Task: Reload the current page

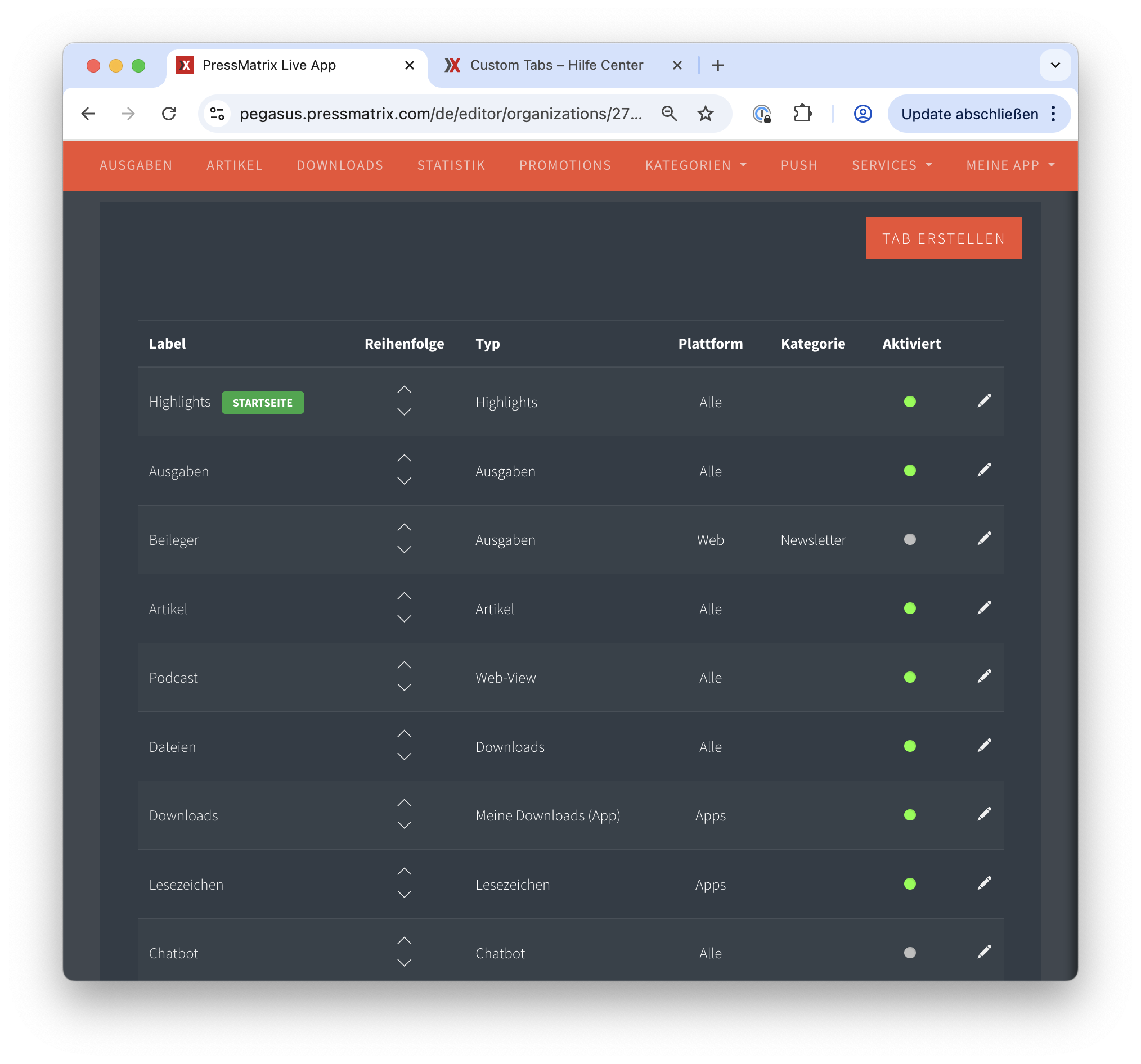Action: point(169,114)
